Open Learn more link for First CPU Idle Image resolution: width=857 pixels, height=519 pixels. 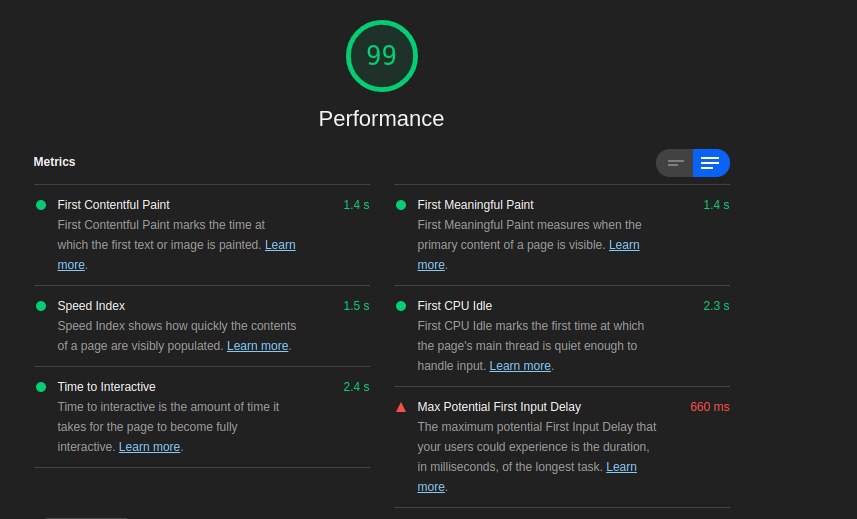pos(520,366)
